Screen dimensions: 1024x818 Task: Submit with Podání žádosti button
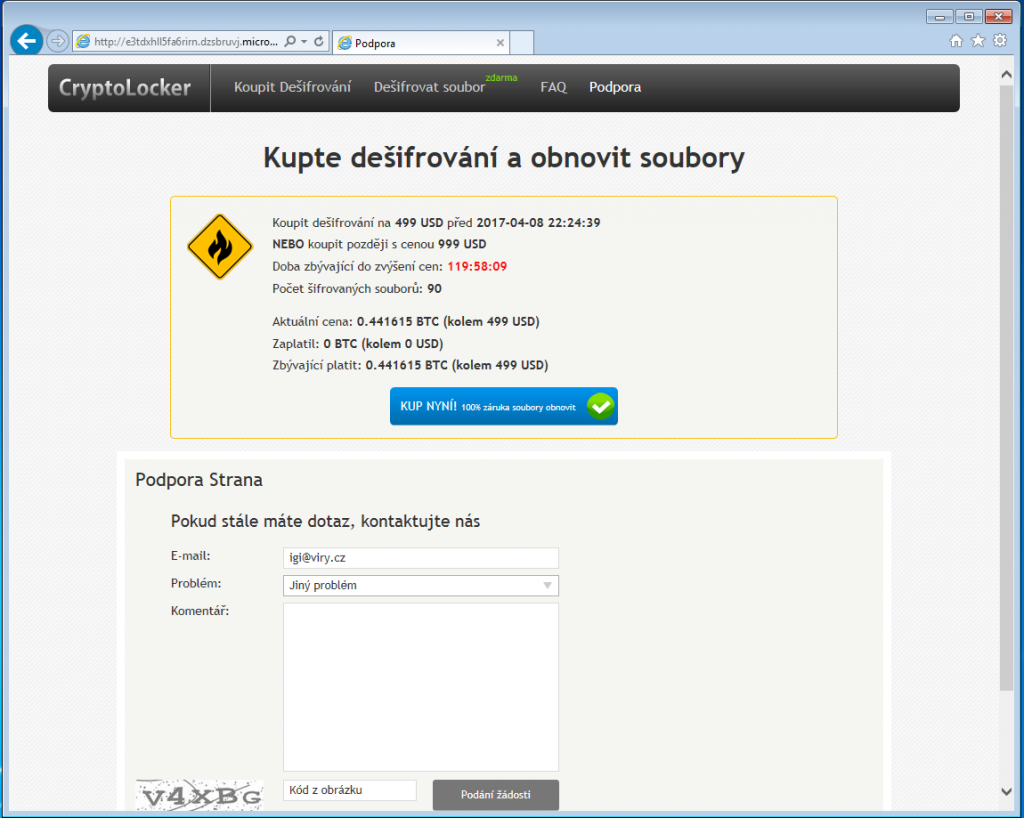click(496, 795)
